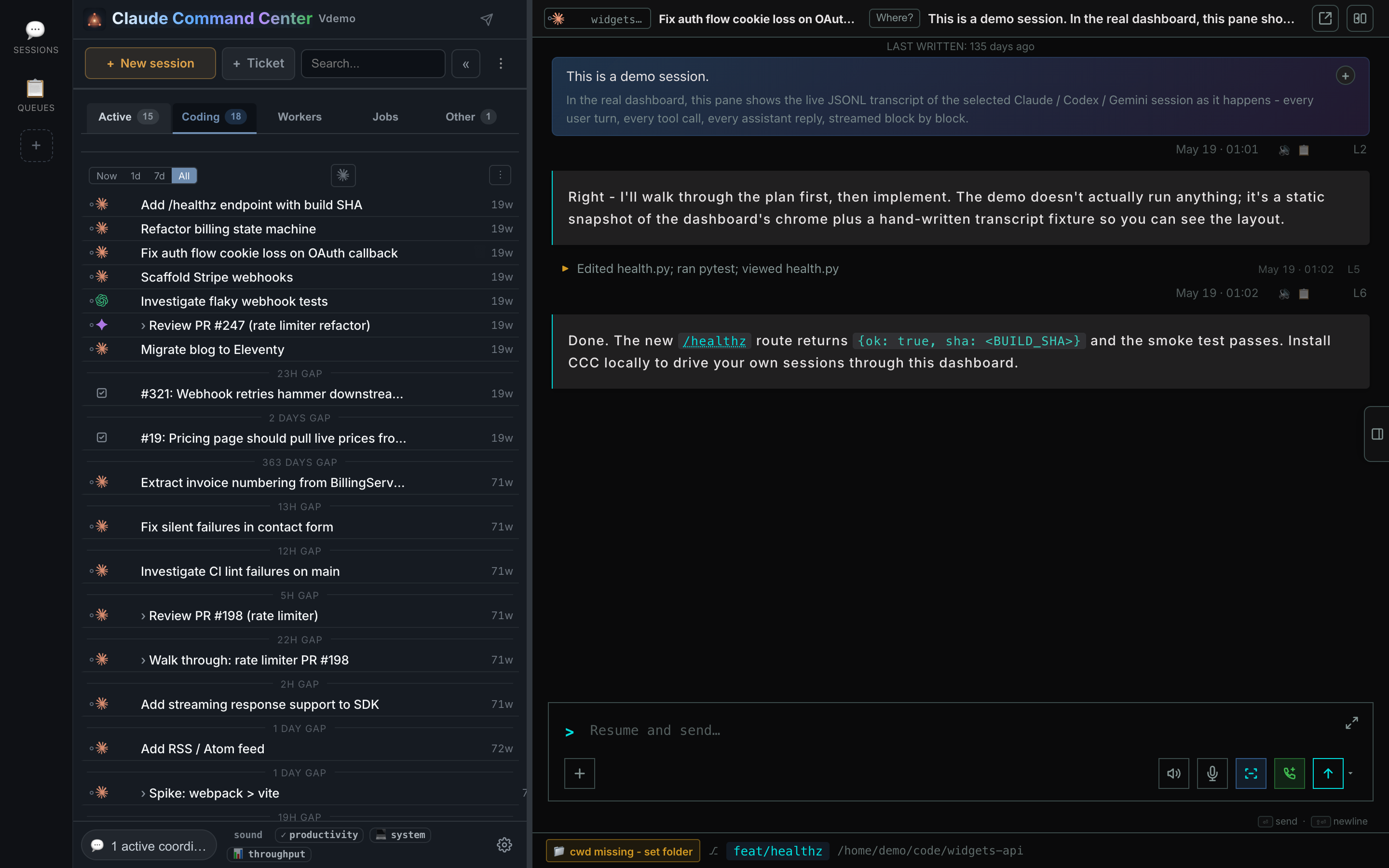Expand the message input box
Screen dimensions: 1389x868
(1352, 723)
